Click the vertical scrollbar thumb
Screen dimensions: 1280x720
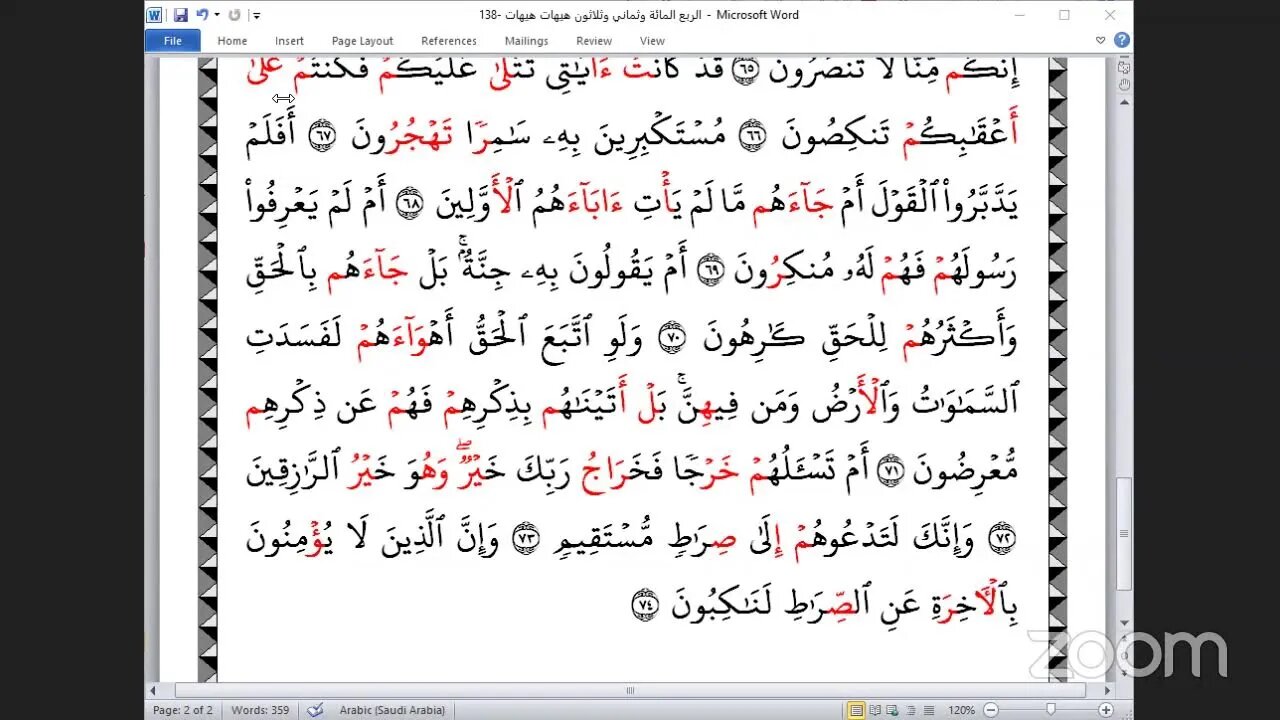coord(1125,534)
